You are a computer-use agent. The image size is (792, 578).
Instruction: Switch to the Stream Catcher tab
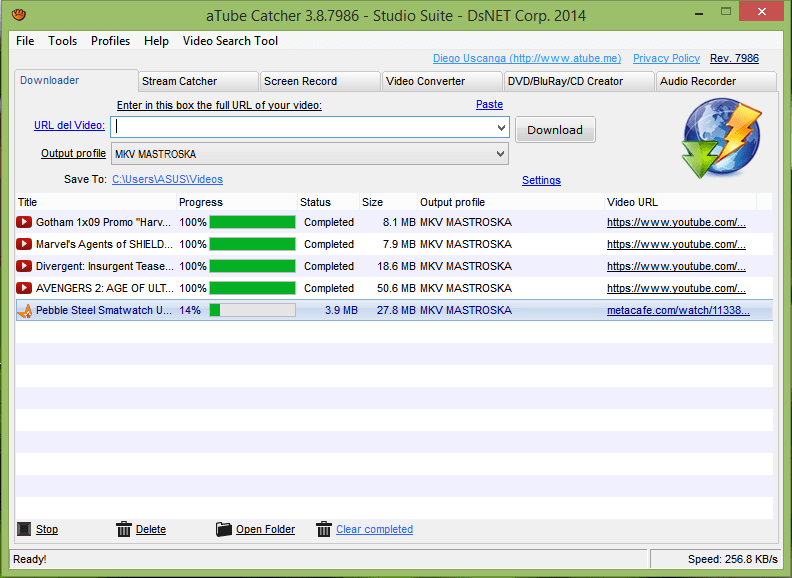[x=198, y=81]
